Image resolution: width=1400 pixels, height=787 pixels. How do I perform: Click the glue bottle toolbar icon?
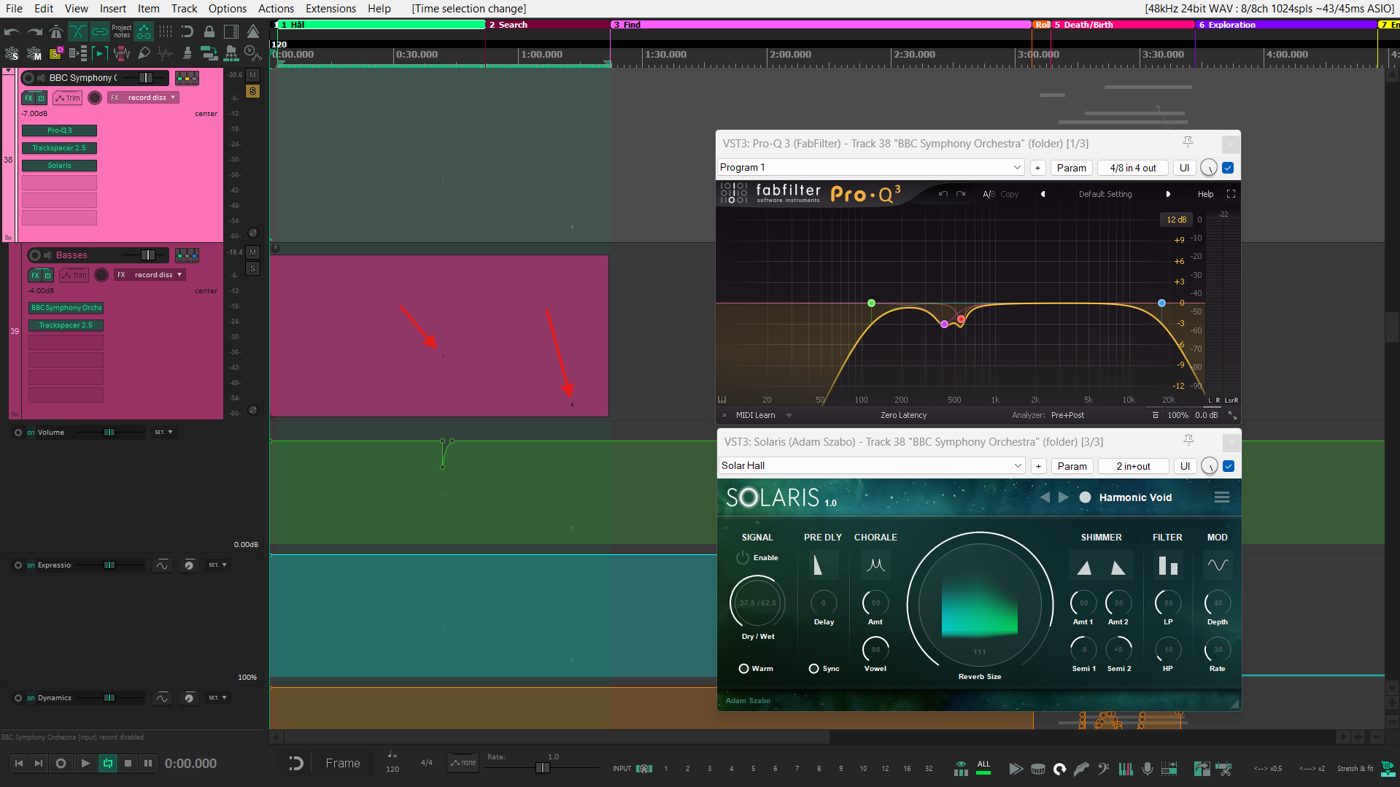pyautogui.click(x=144, y=53)
